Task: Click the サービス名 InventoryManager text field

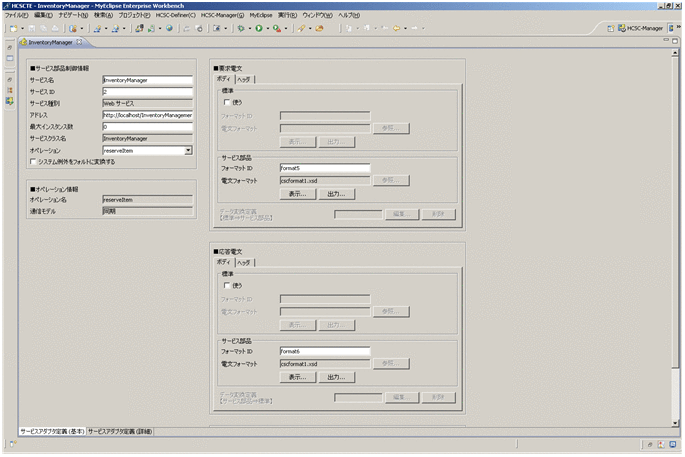Action: pos(146,79)
